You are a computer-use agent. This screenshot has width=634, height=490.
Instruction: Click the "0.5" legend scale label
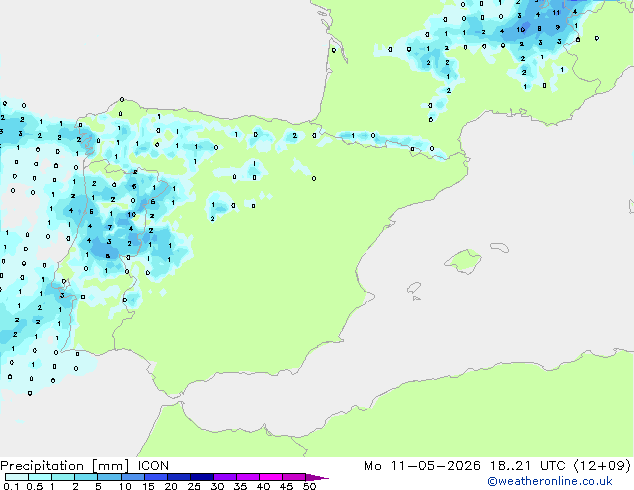point(34,486)
